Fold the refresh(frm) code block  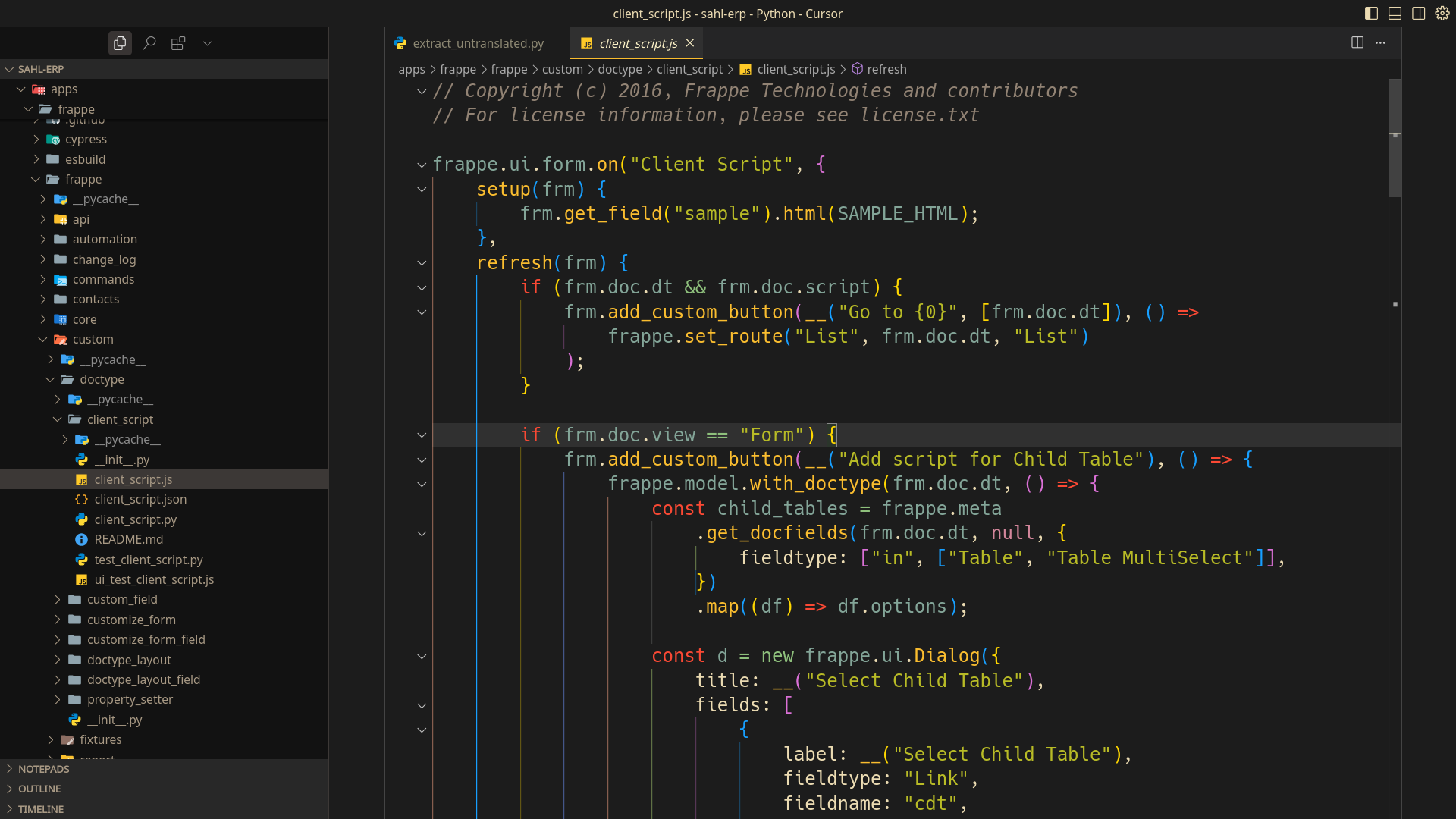coord(422,263)
